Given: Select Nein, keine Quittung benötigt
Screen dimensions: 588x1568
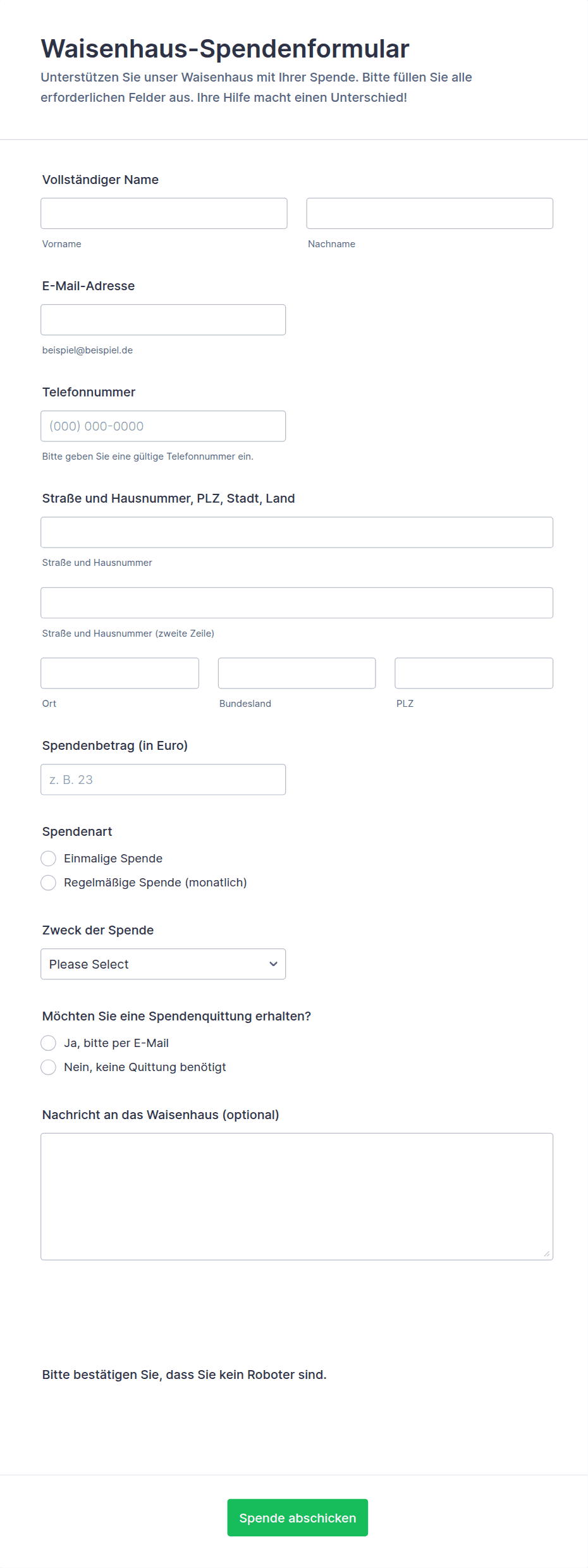Looking at the screenshot, I should tap(49, 1067).
